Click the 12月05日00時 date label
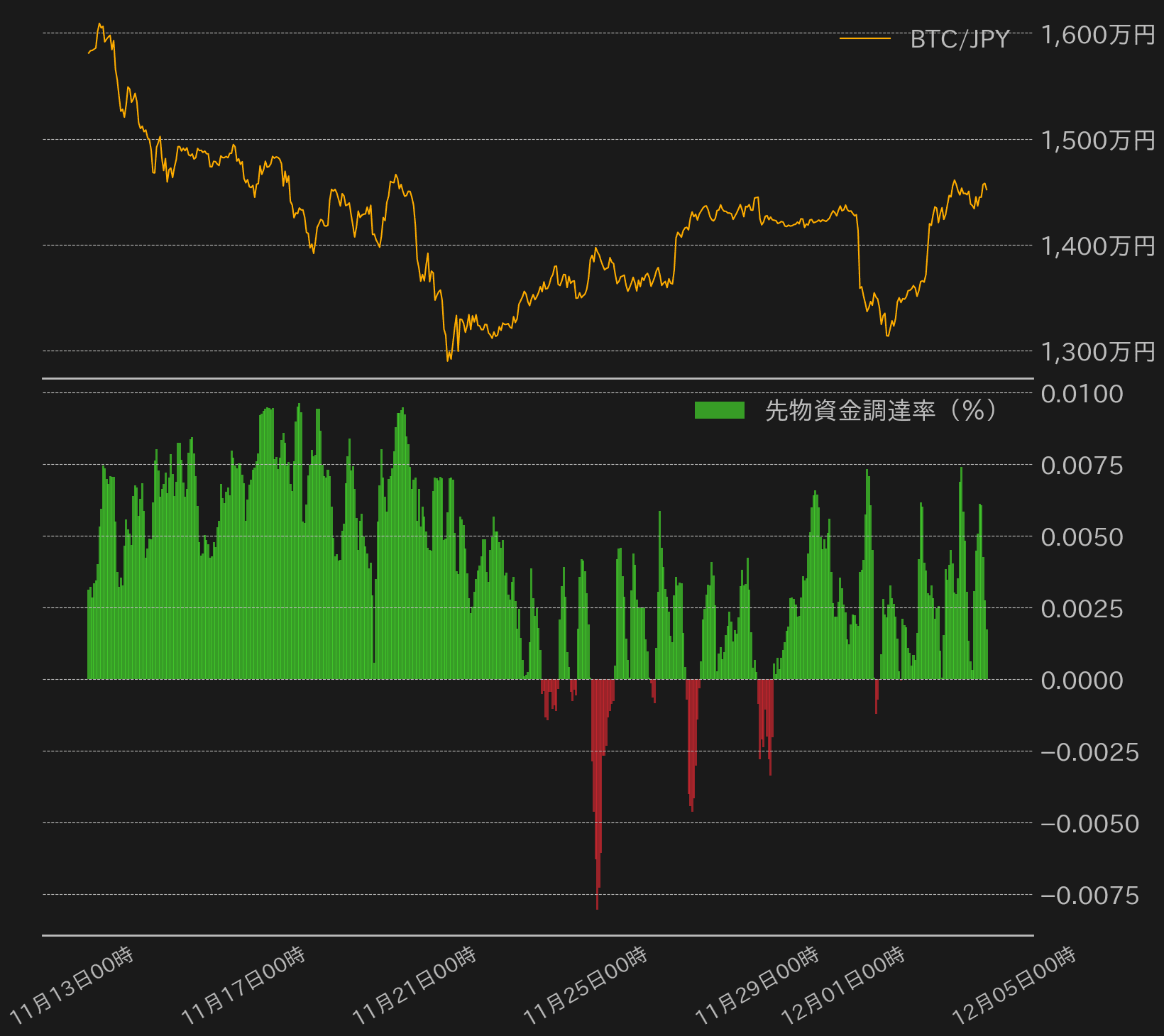 tap(1014, 985)
